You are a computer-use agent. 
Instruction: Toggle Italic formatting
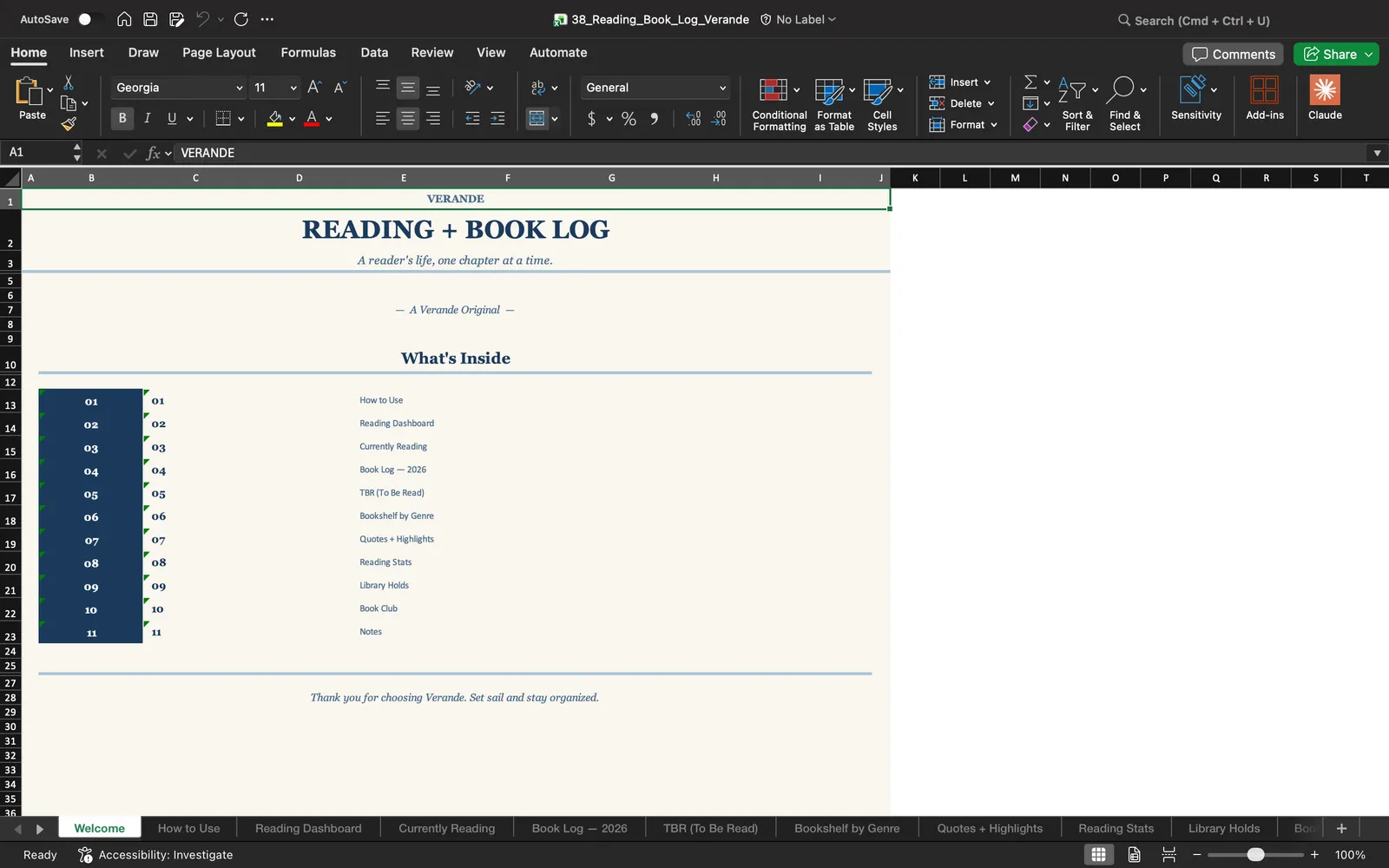click(x=148, y=118)
